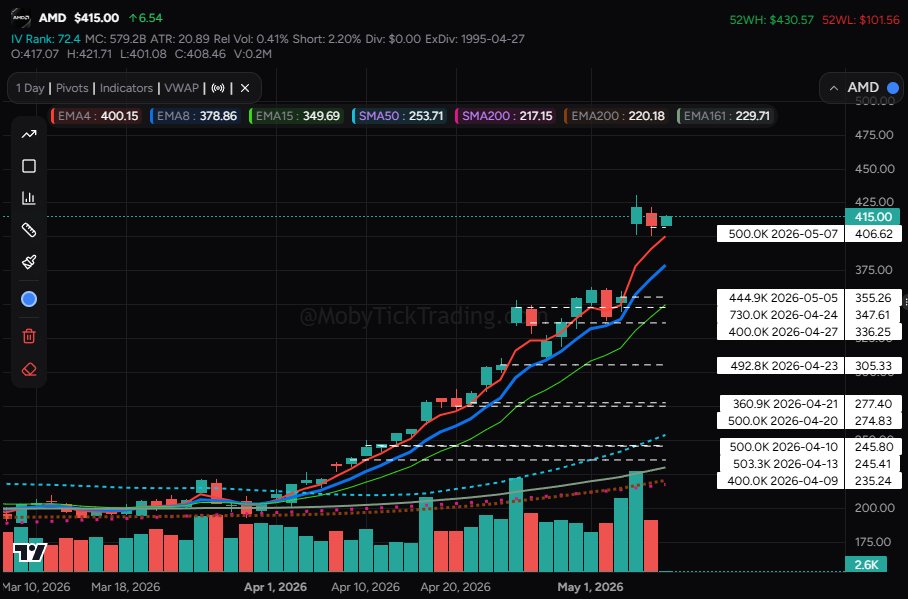The image size is (908, 599).
Task: Toggle the SMA50 indicator badge
Action: (x=398, y=116)
